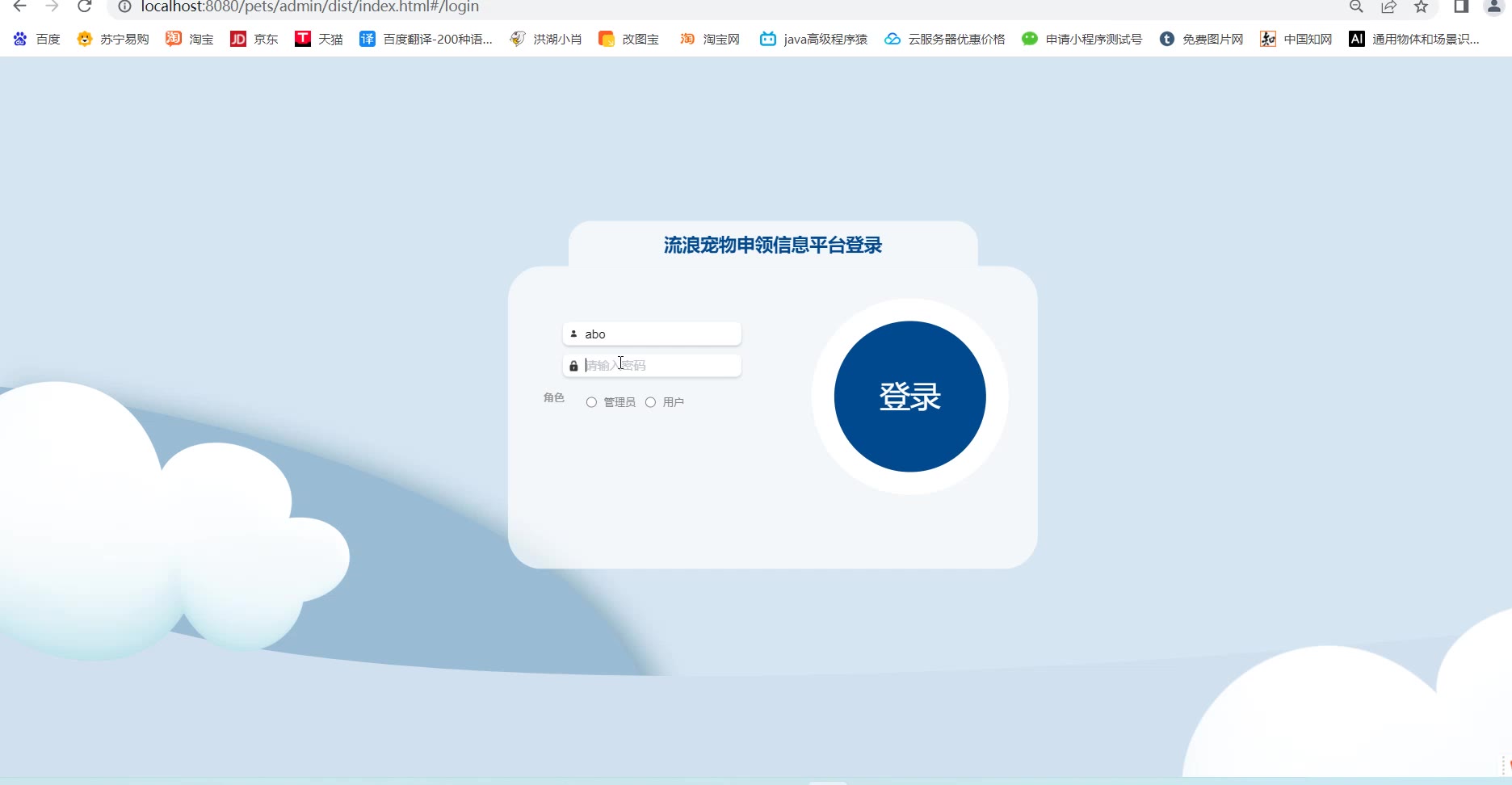Open the 苏宁易购 bookmark
The width and height of the screenshot is (1512, 785).
tap(113, 39)
